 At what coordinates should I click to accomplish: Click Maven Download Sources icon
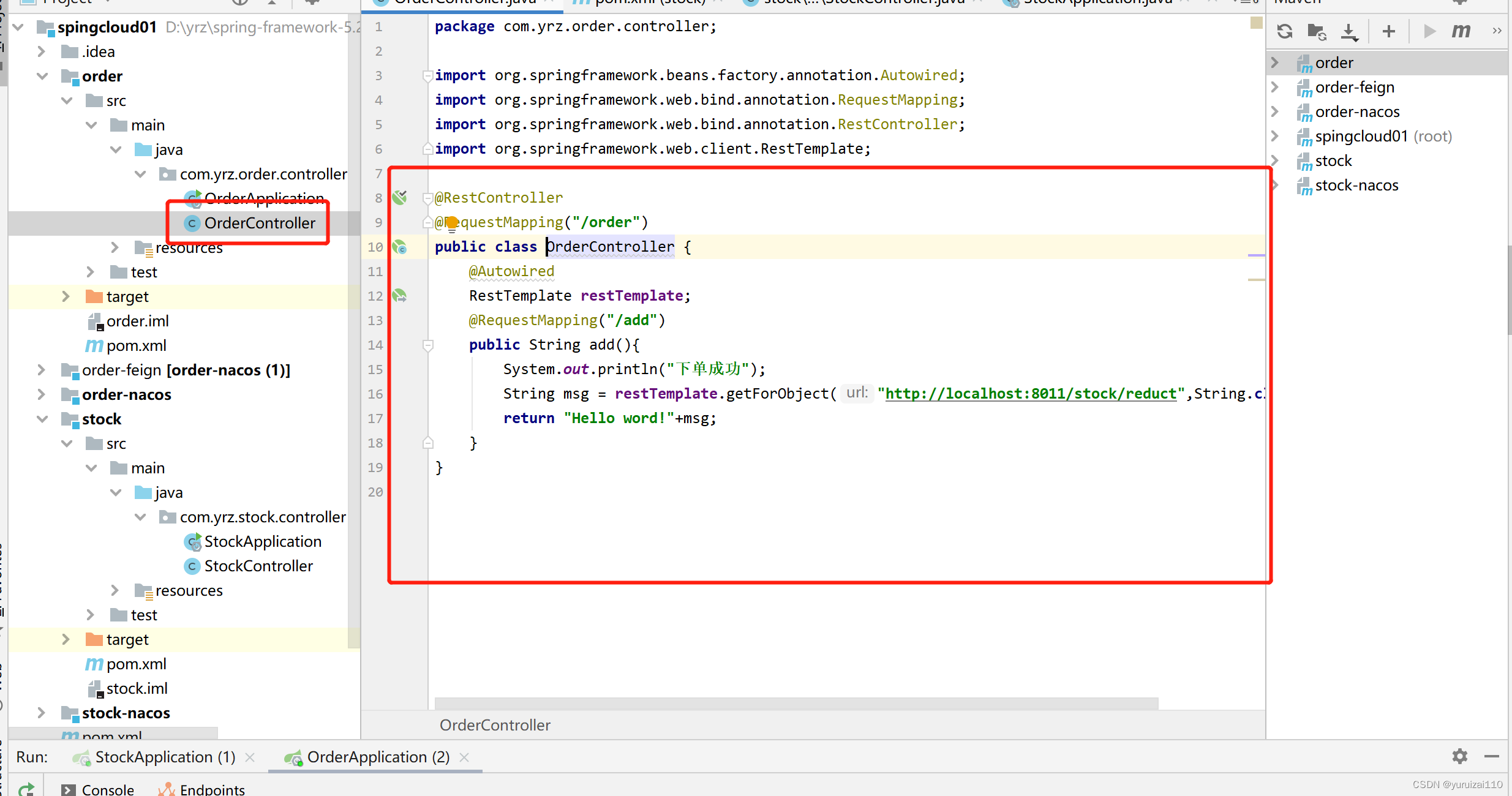(1349, 31)
